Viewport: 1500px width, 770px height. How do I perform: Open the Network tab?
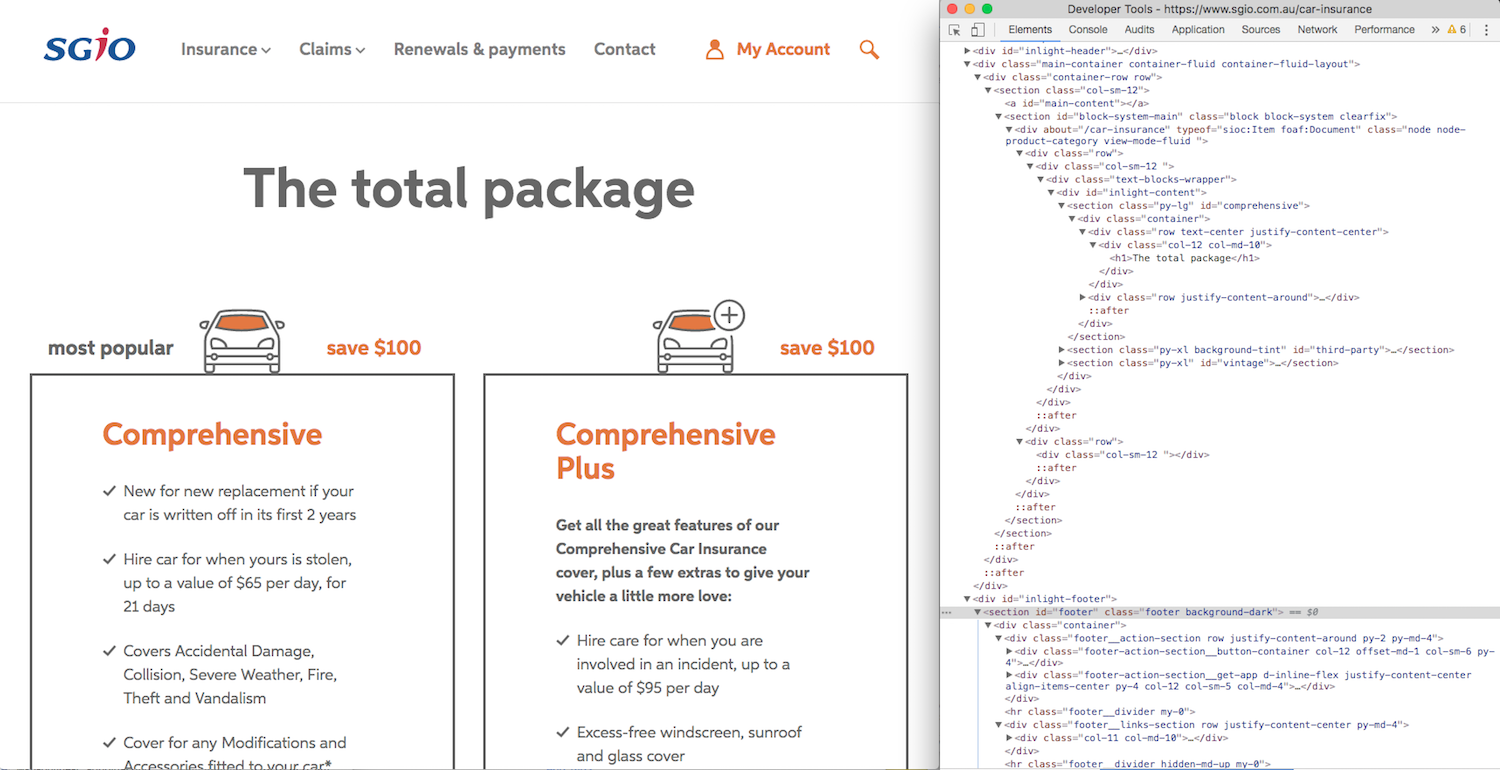(1317, 30)
